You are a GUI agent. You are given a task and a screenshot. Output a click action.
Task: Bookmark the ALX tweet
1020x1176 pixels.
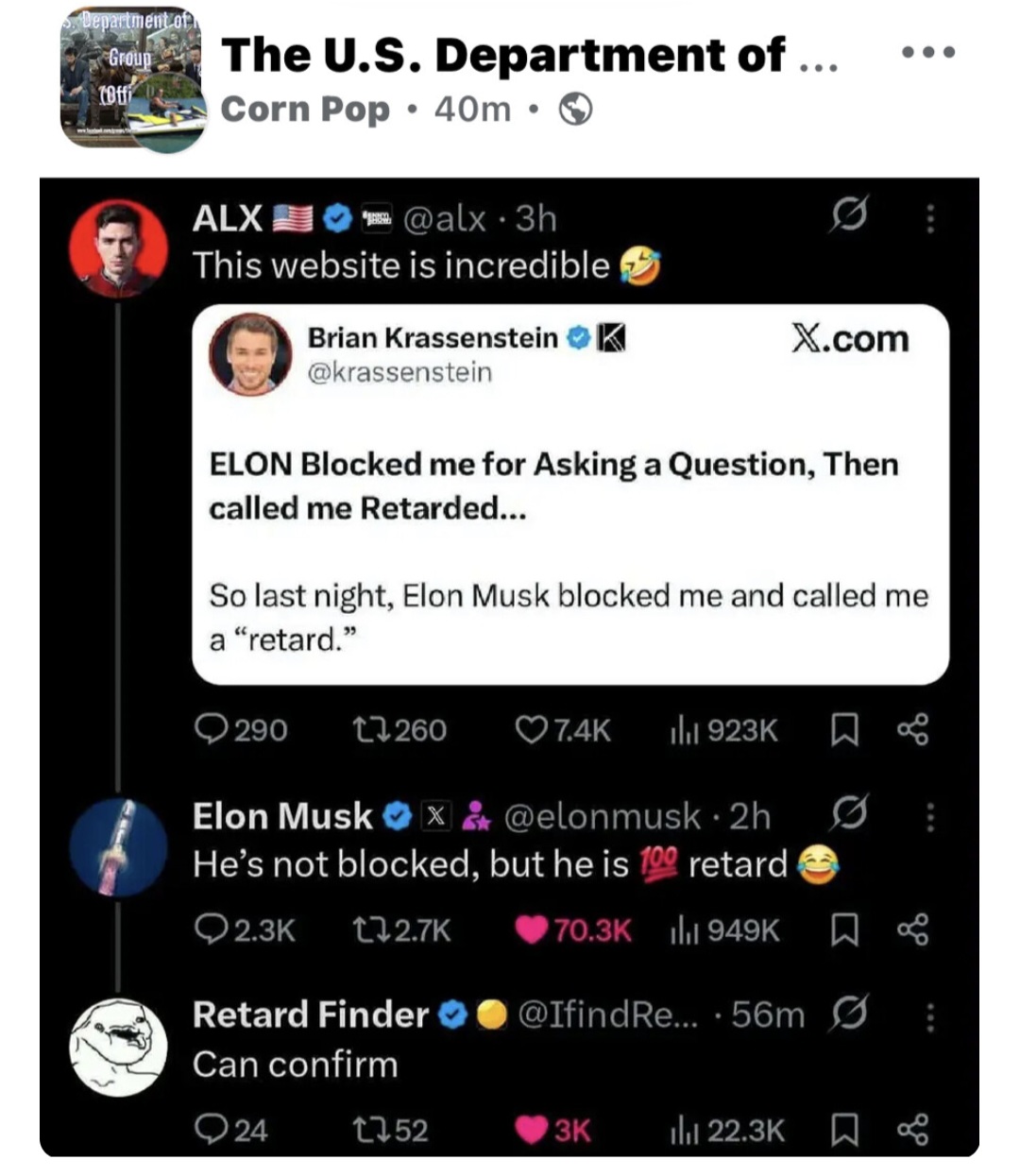tap(843, 729)
